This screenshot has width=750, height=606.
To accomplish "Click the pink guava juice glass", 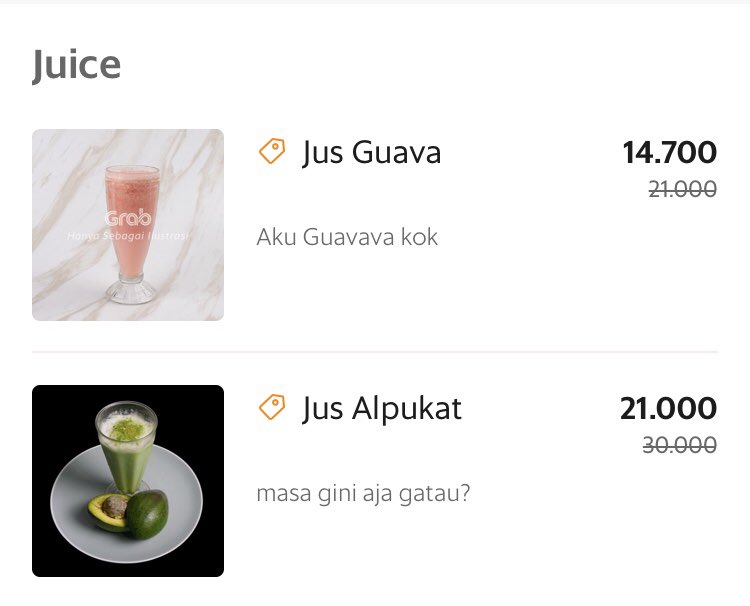I will 131,234.
